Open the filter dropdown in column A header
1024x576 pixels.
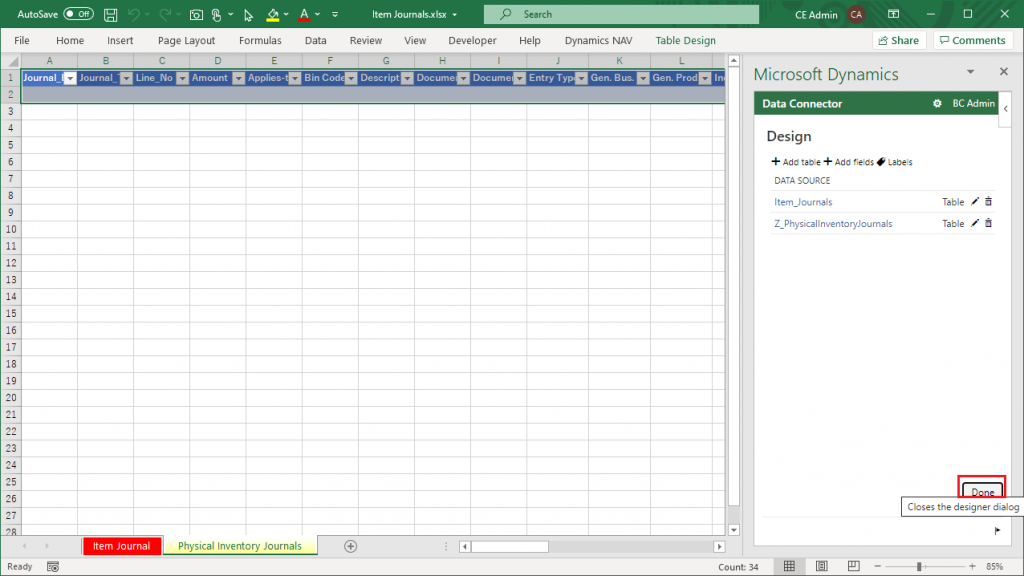[70, 78]
